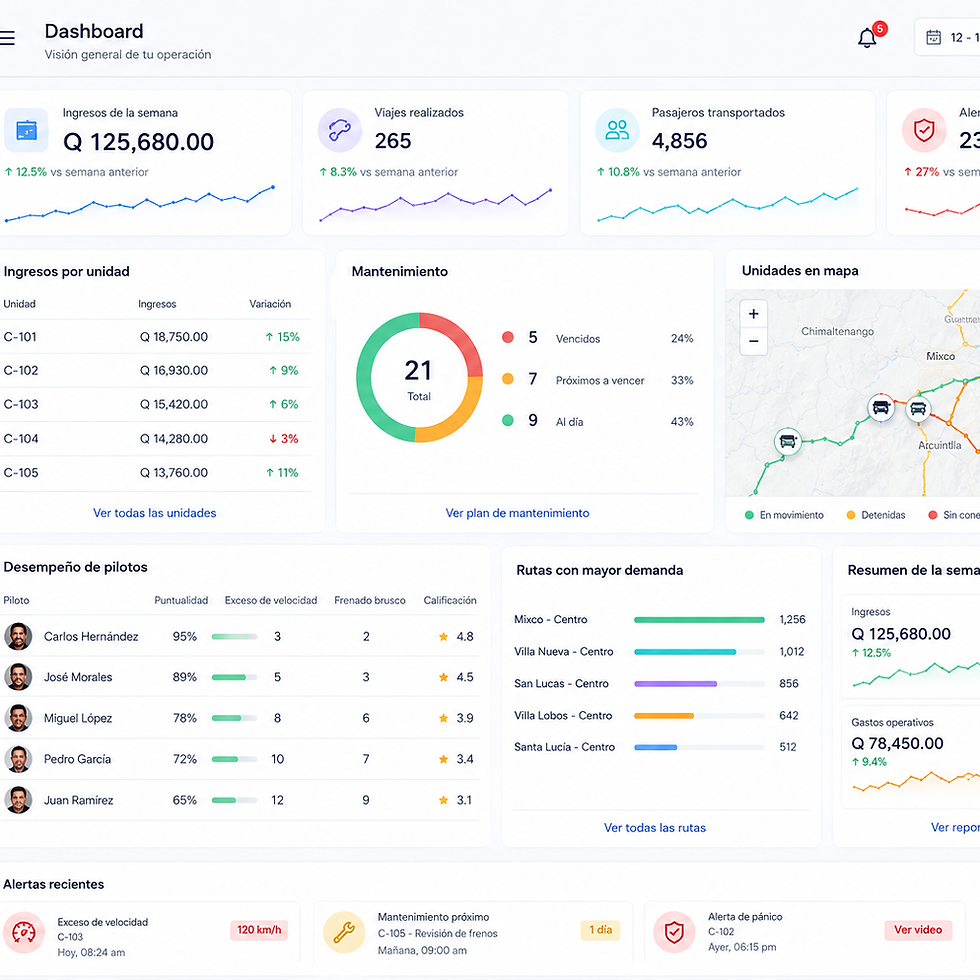Click the Frenado brusco column header
Screen dimensions: 980x980
click(369, 600)
